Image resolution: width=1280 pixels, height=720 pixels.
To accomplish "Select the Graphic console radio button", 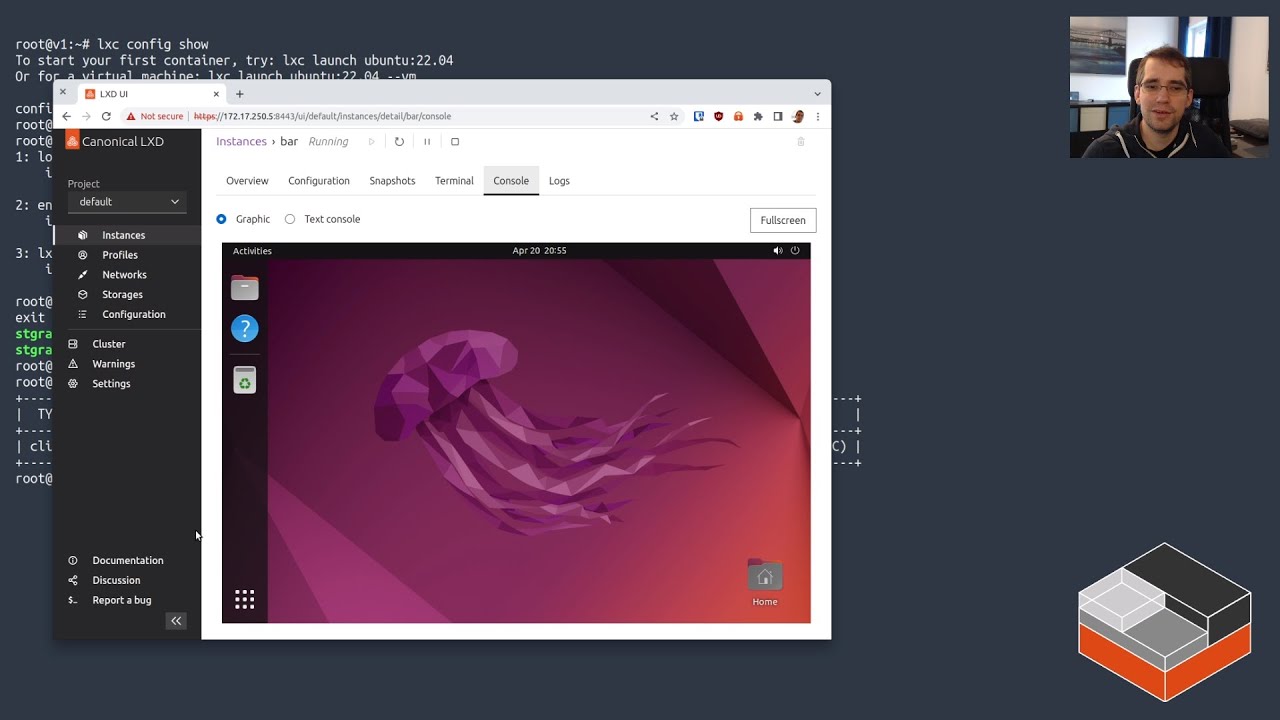I will coord(222,219).
